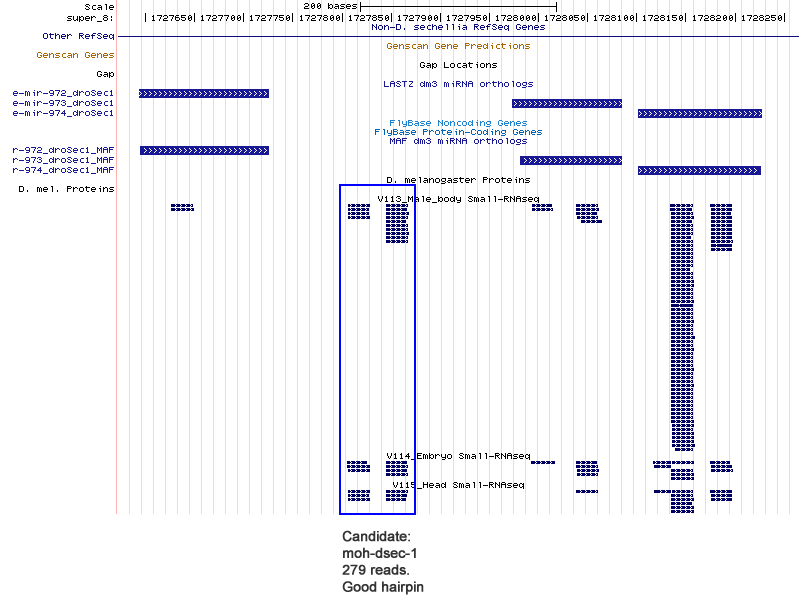Select the mir-973 LASTZ ortholog bar
This screenshot has width=800, height=595.
(566, 103)
